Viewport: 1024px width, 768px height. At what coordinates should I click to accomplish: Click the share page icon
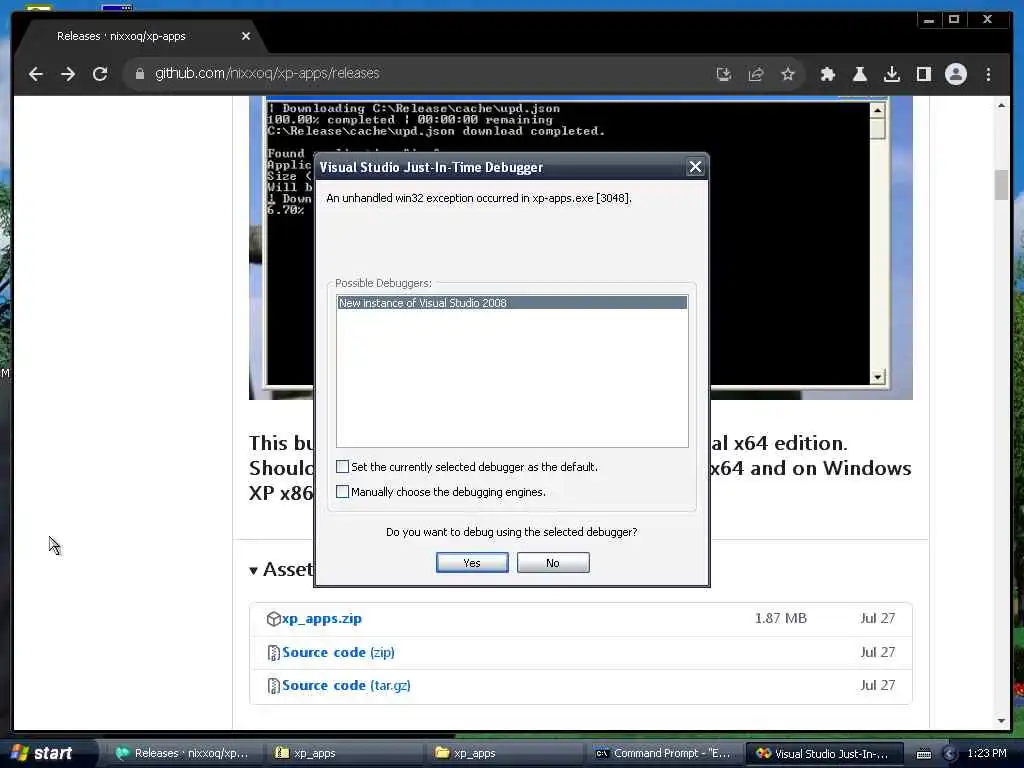click(x=756, y=74)
